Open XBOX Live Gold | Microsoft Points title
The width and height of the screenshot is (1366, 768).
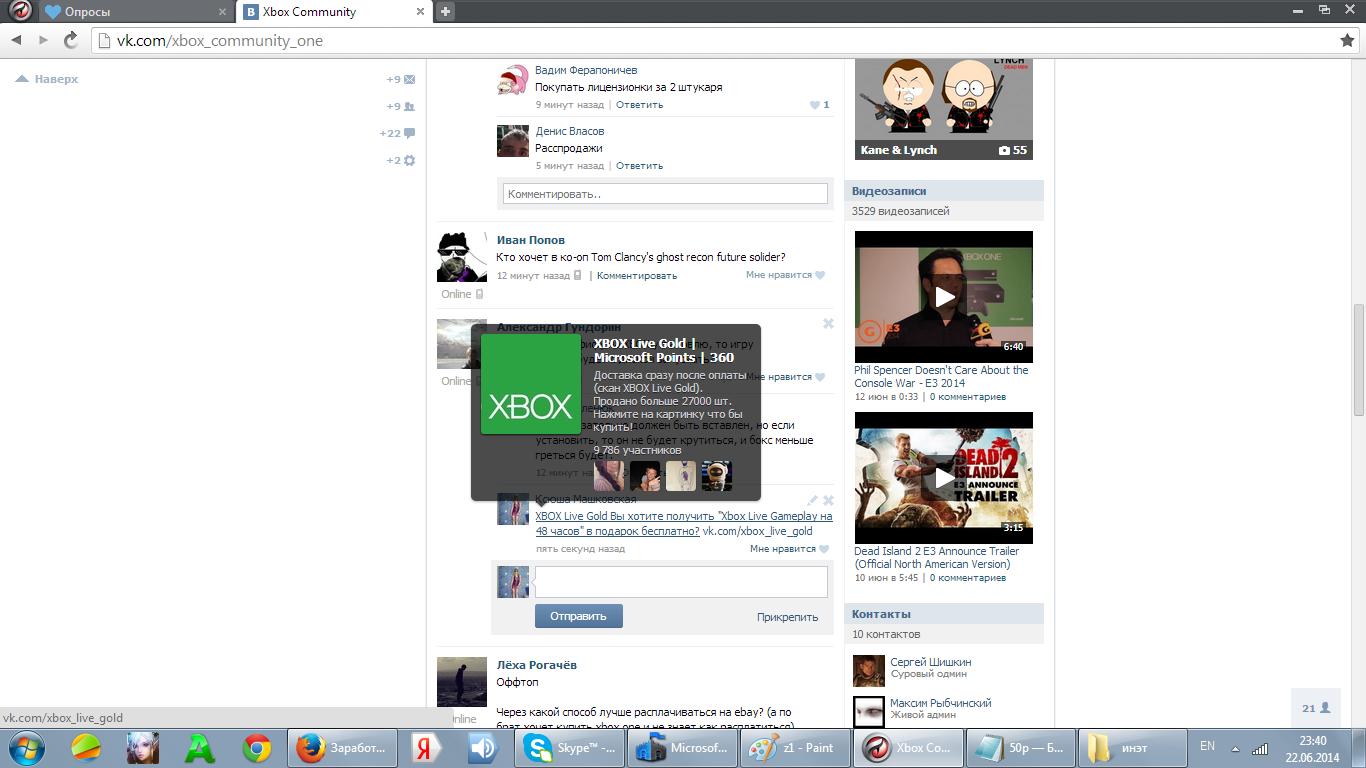(664, 350)
